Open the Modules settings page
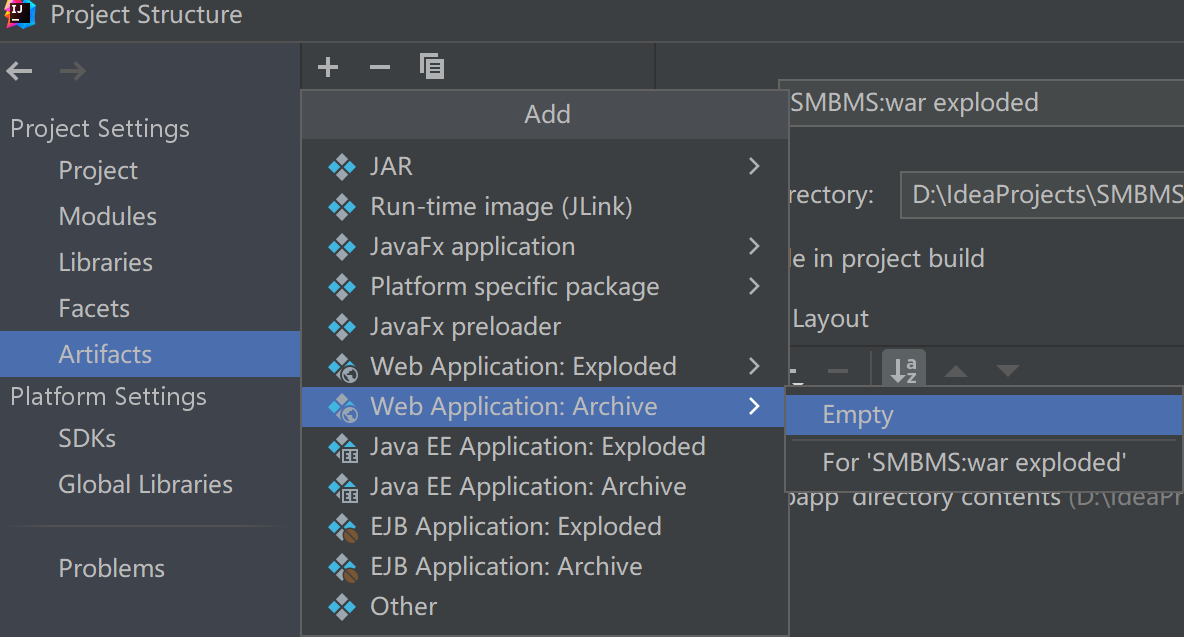The height and width of the screenshot is (637, 1184). pos(107,216)
